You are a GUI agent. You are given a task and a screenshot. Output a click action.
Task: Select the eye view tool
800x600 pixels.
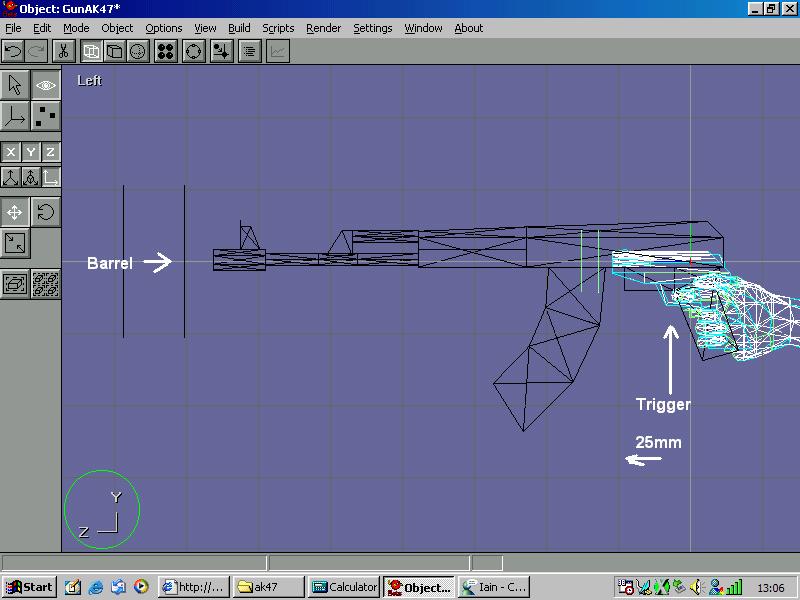(x=46, y=85)
